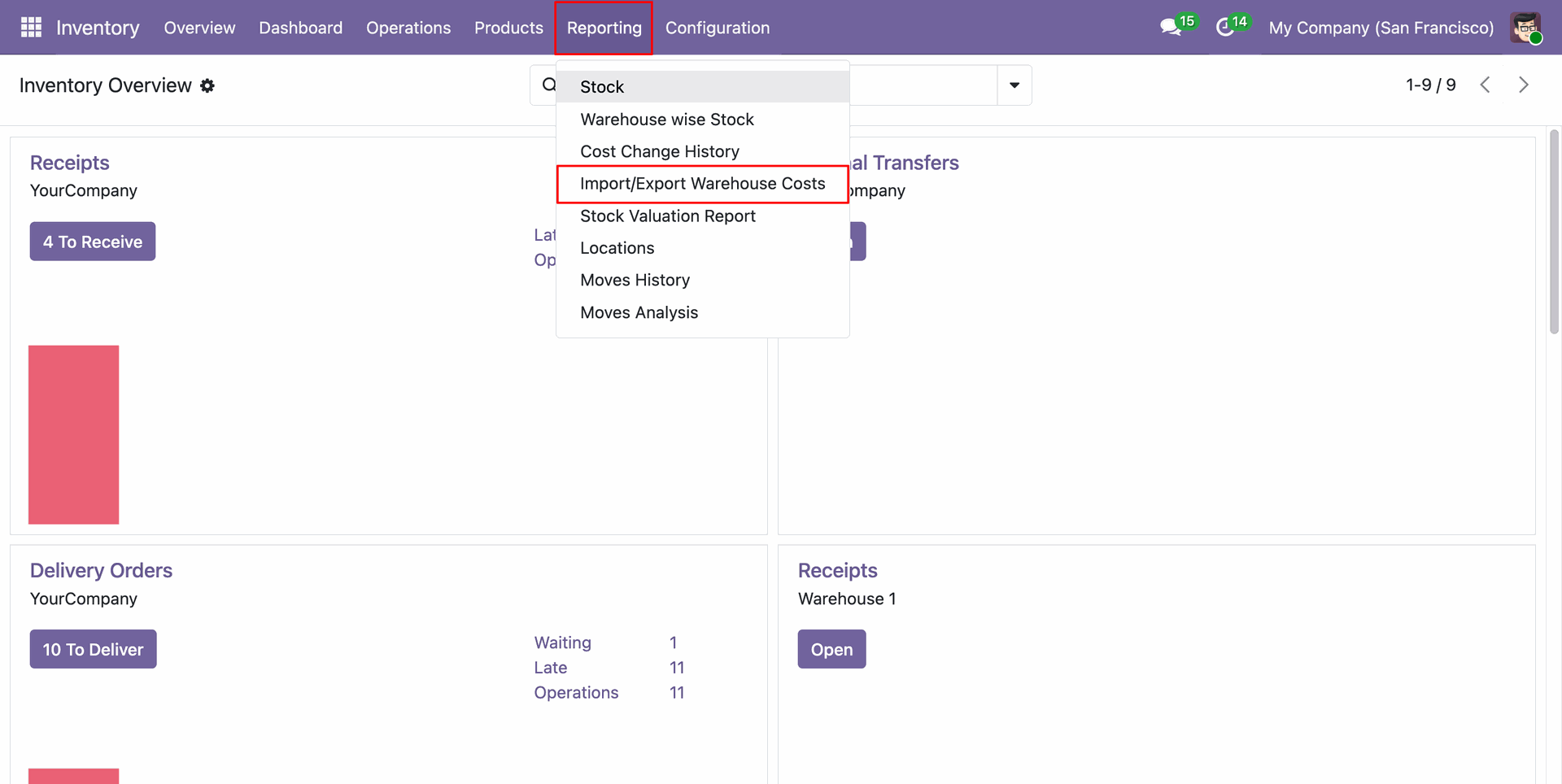Select Import/Export Warehouse Costs entry
This screenshot has height=784, width=1562.
[x=703, y=184]
